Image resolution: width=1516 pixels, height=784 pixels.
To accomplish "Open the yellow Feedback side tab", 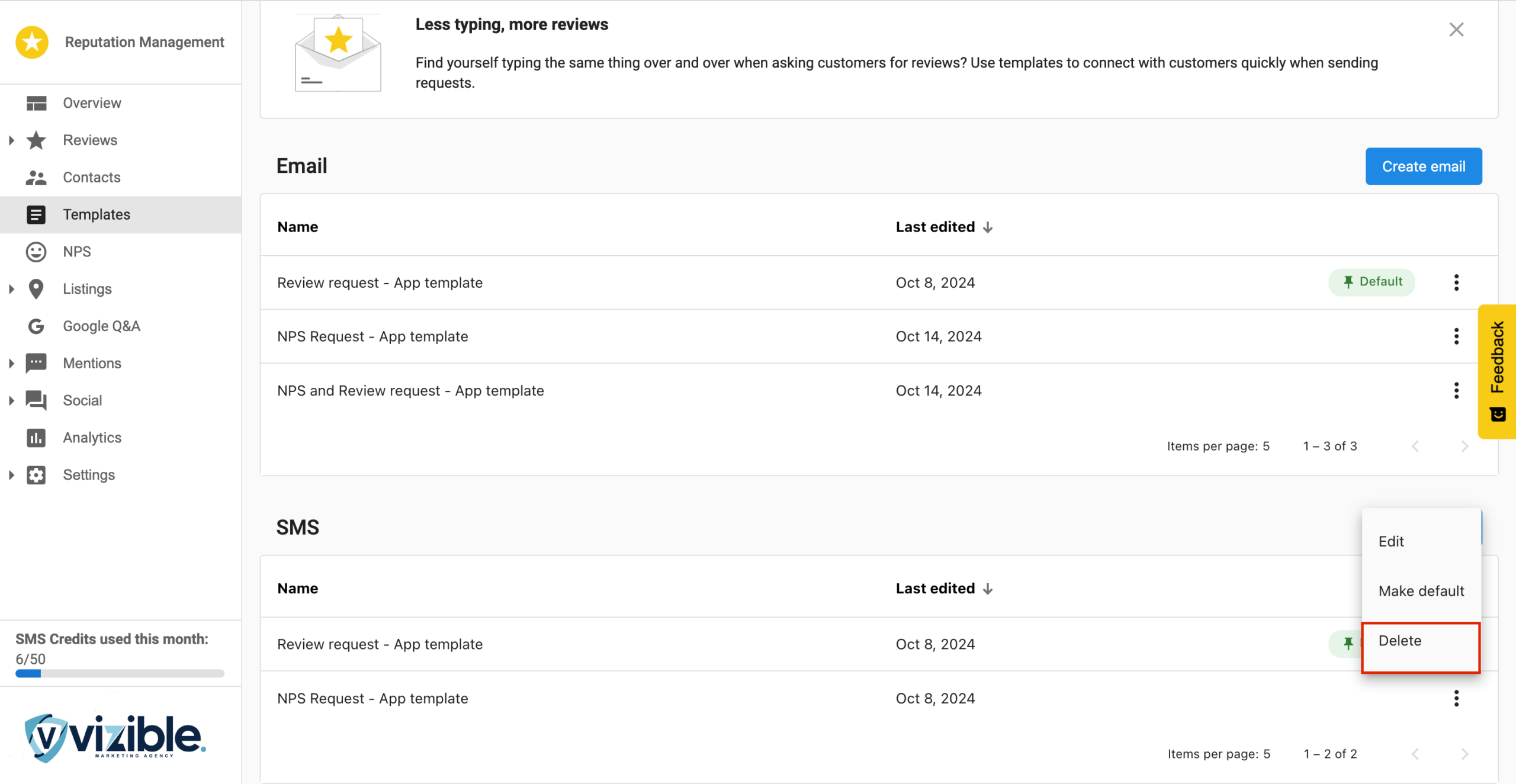I will point(1497,371).
